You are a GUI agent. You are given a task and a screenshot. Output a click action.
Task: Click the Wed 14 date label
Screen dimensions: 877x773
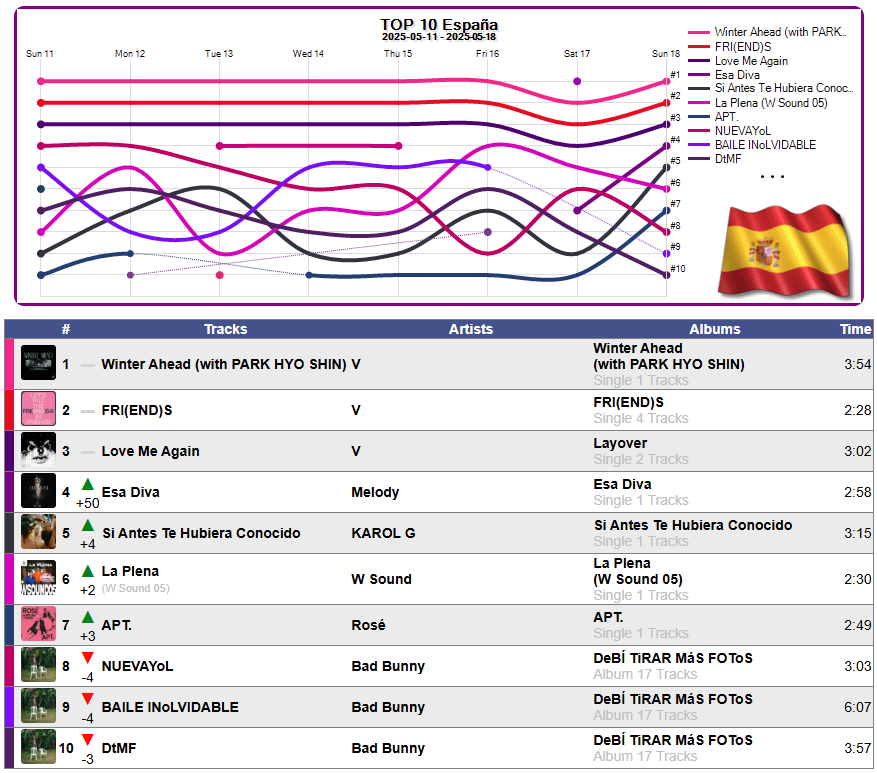(x=308, y=54)
